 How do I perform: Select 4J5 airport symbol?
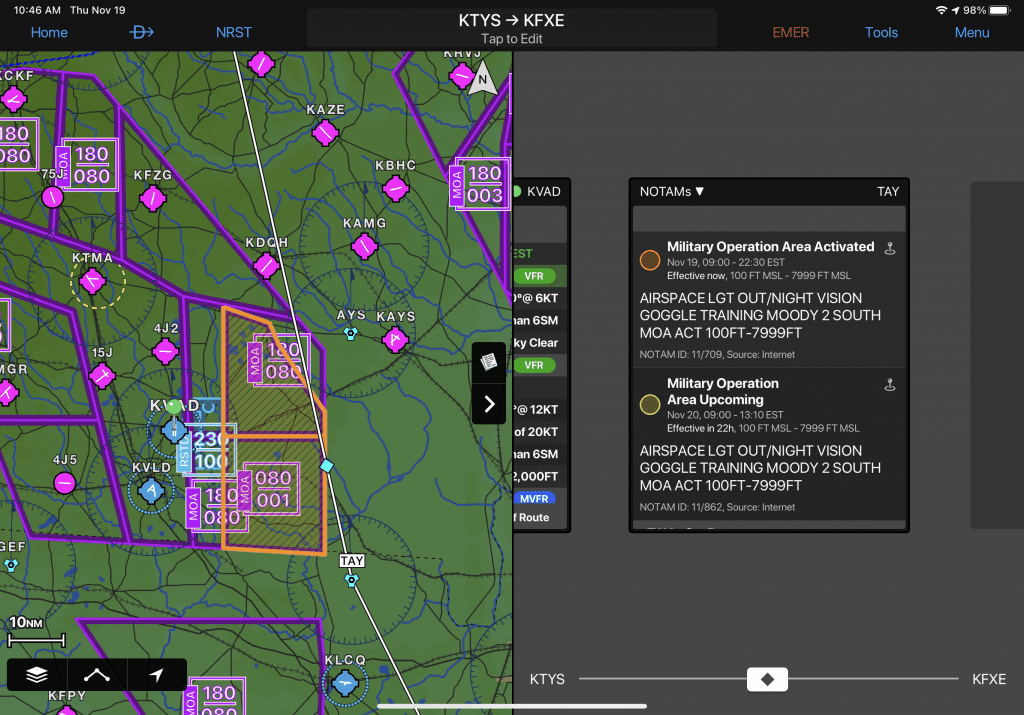tap(64, 483)
